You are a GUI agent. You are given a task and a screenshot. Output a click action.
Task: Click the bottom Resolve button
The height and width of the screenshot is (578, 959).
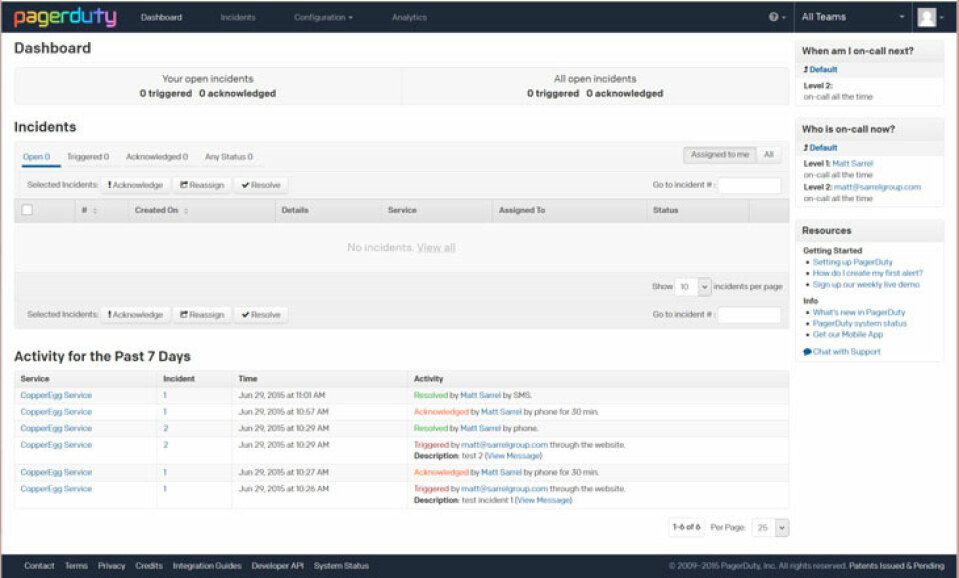click(x=261, y=314)
